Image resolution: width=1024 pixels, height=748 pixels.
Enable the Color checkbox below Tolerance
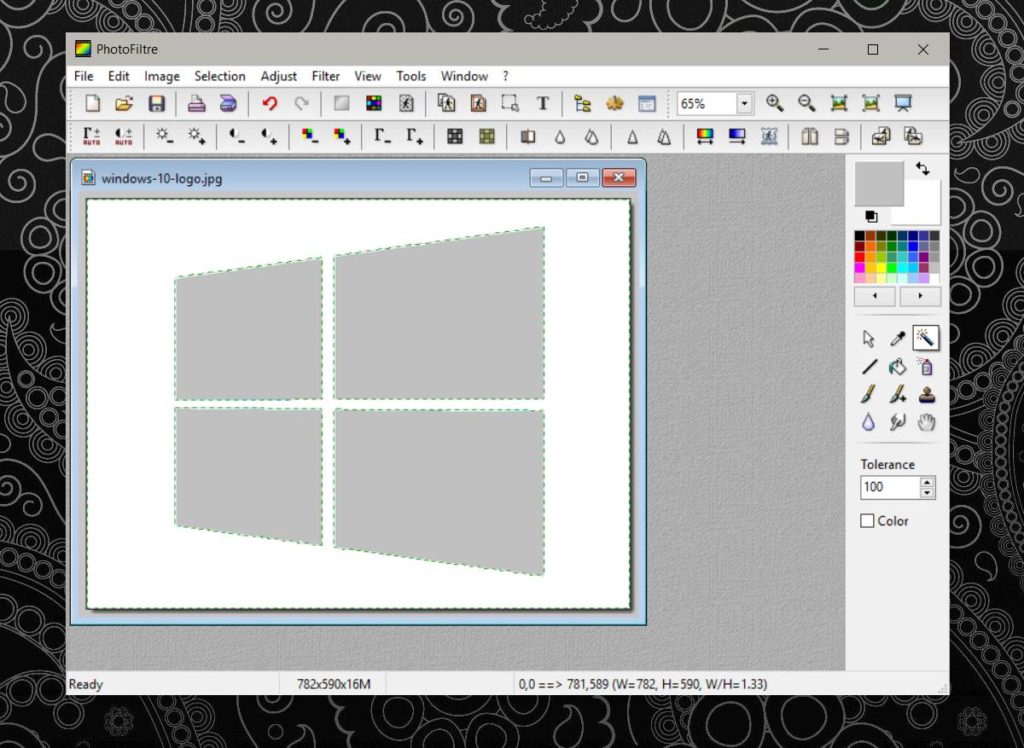[x=866, y=521]
